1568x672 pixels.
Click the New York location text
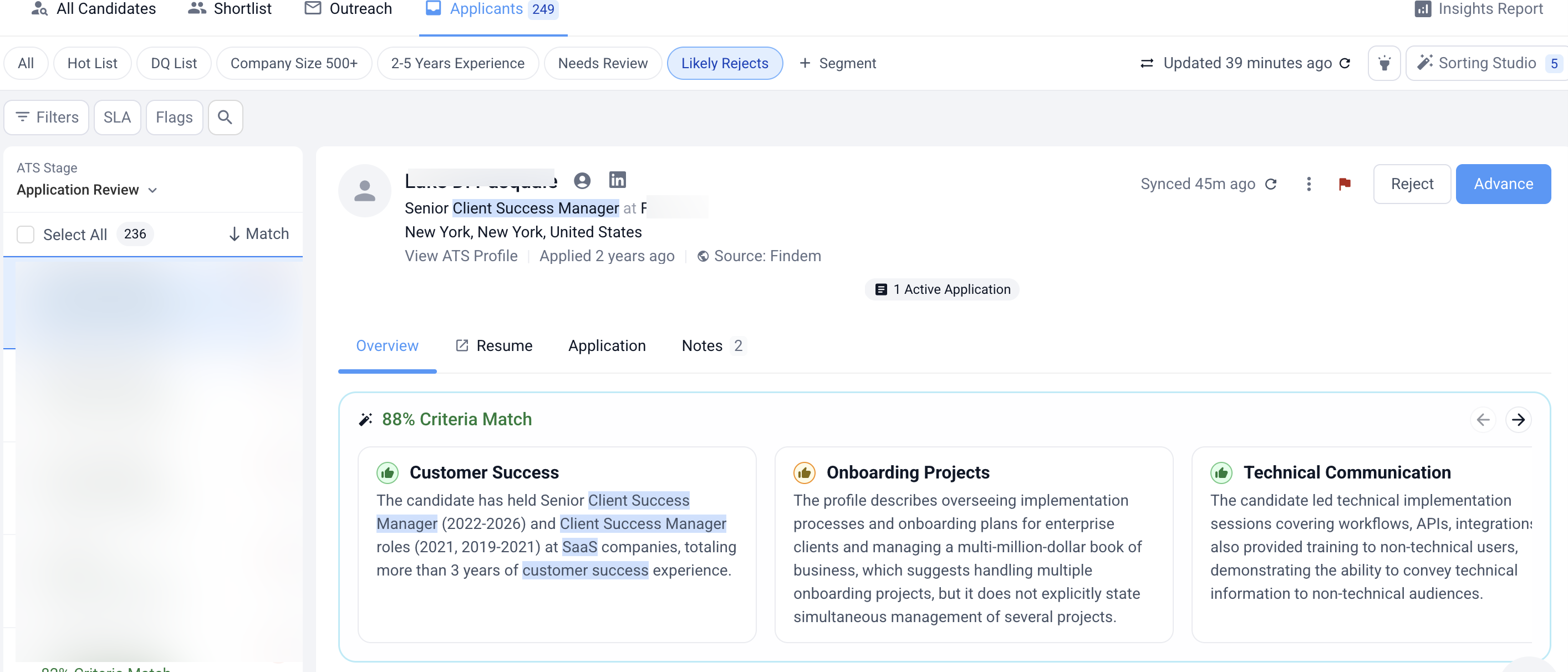click(523, 232)
